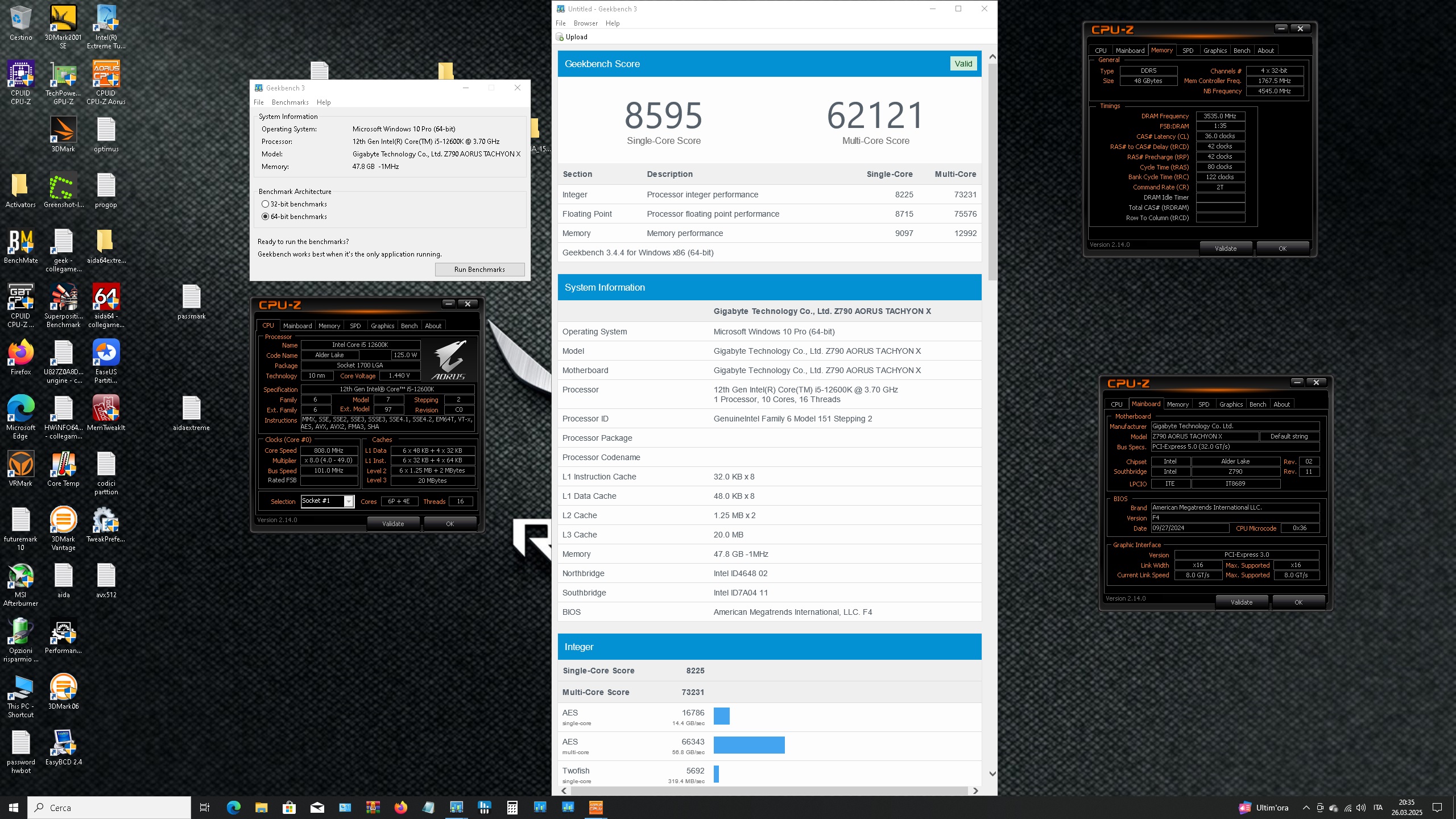
Task: Click the 62121 Multi-Core Score value
Action: pos(875,116)
